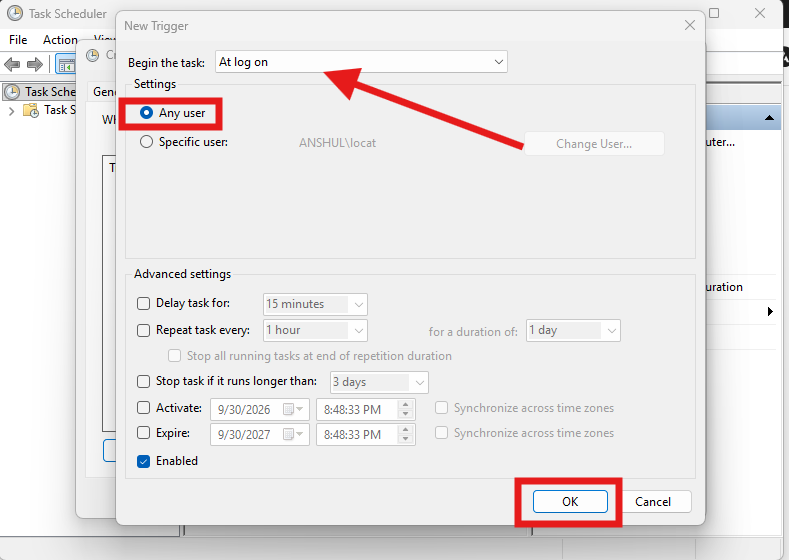Close the New Trigger dialog
The height and width of the screenshot is (560, 789).
(x=690, y=25)
